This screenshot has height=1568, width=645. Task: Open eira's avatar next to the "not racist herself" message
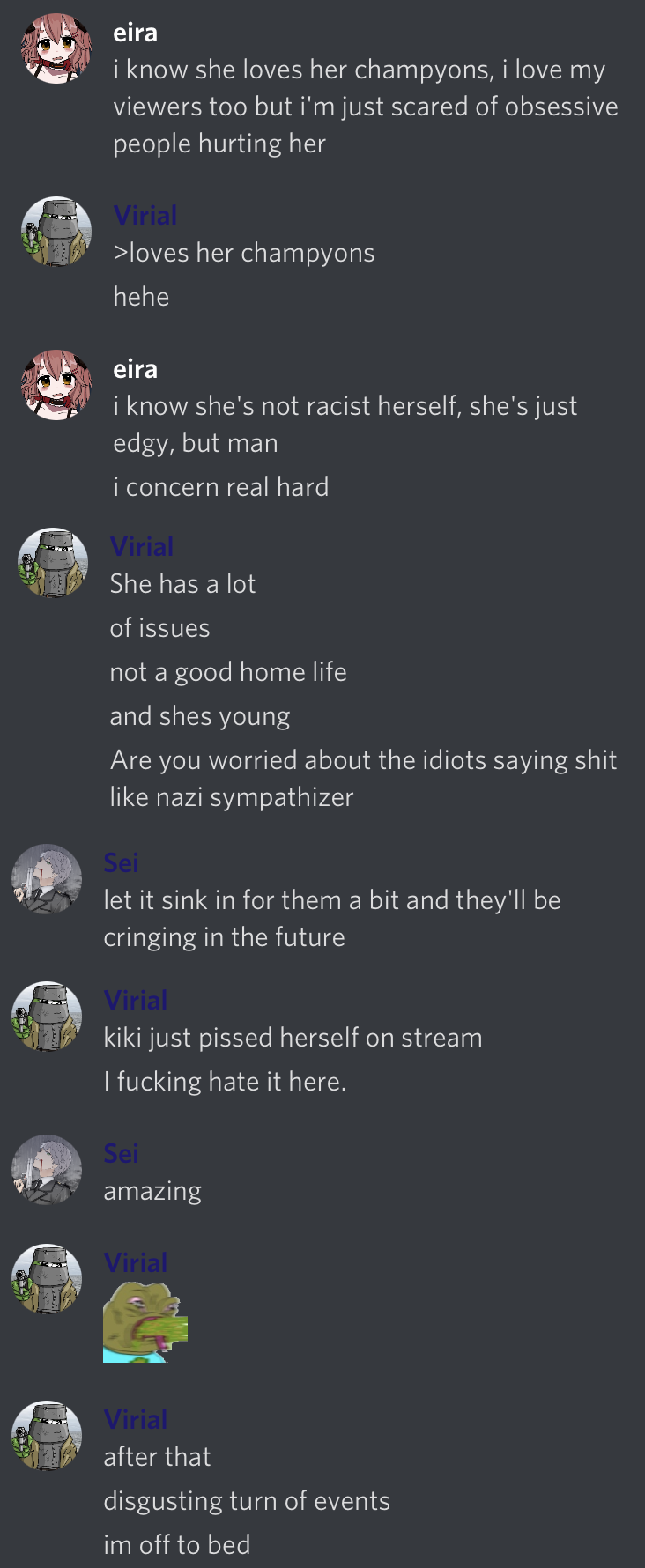pos(56,385)
